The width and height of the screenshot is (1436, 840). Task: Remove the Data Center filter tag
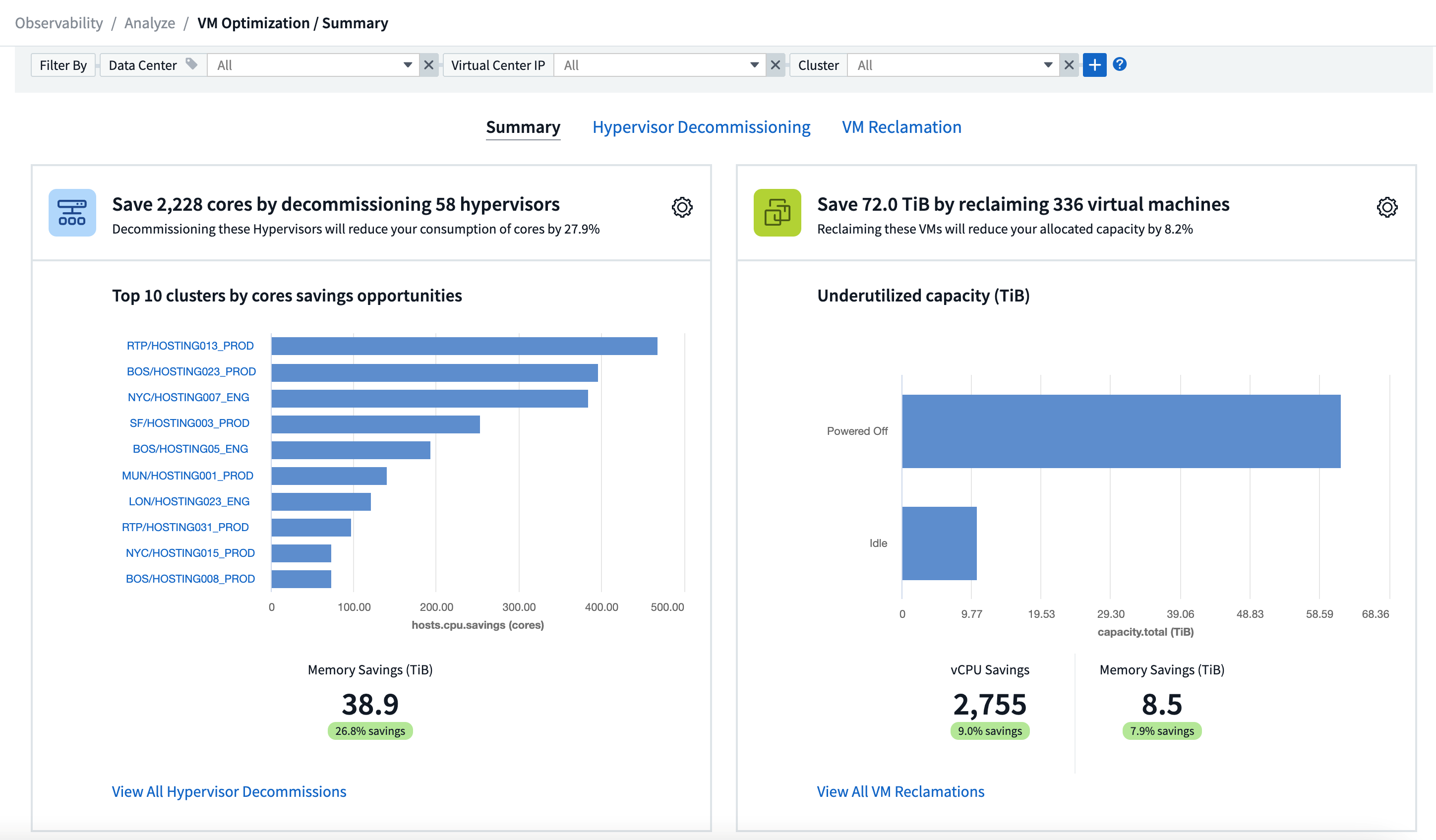[x=430, y=65]
